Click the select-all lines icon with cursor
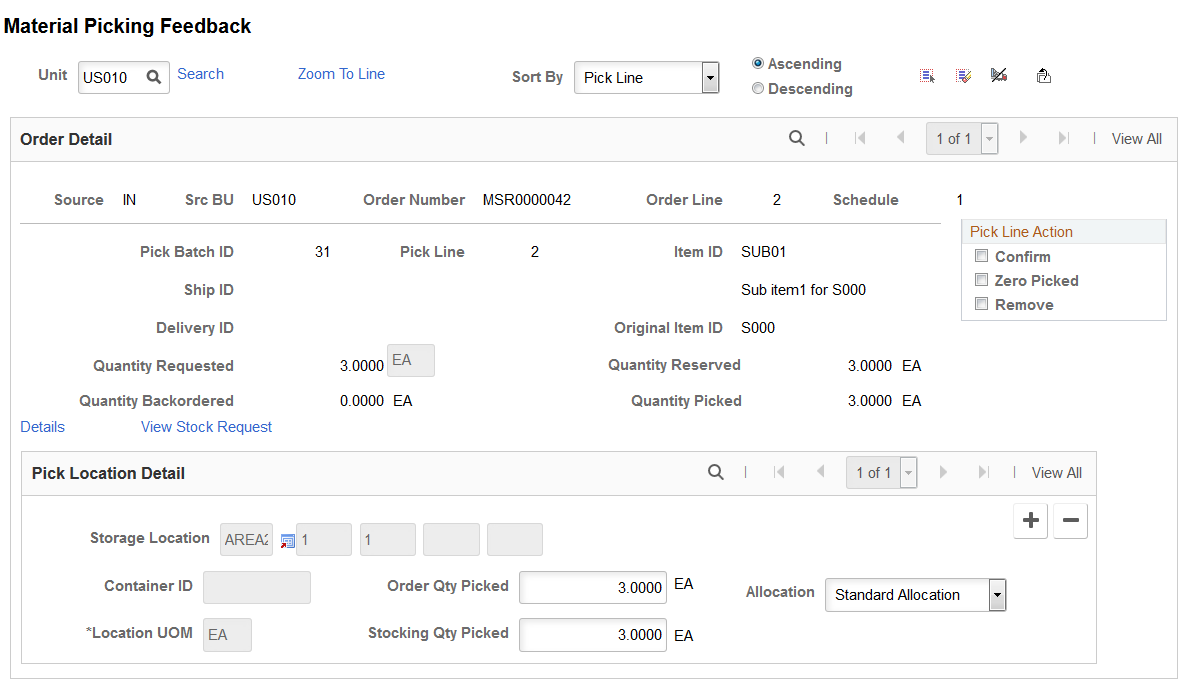The width and height of the screenshot is (1199, 688). tap(927, 76)
